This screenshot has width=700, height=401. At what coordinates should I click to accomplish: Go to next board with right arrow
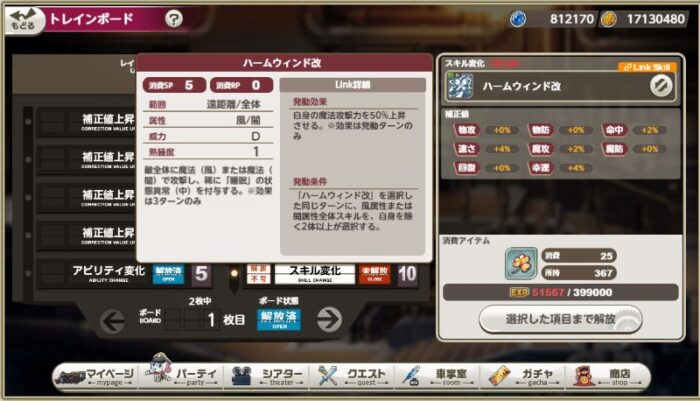(x=329, y=320)
